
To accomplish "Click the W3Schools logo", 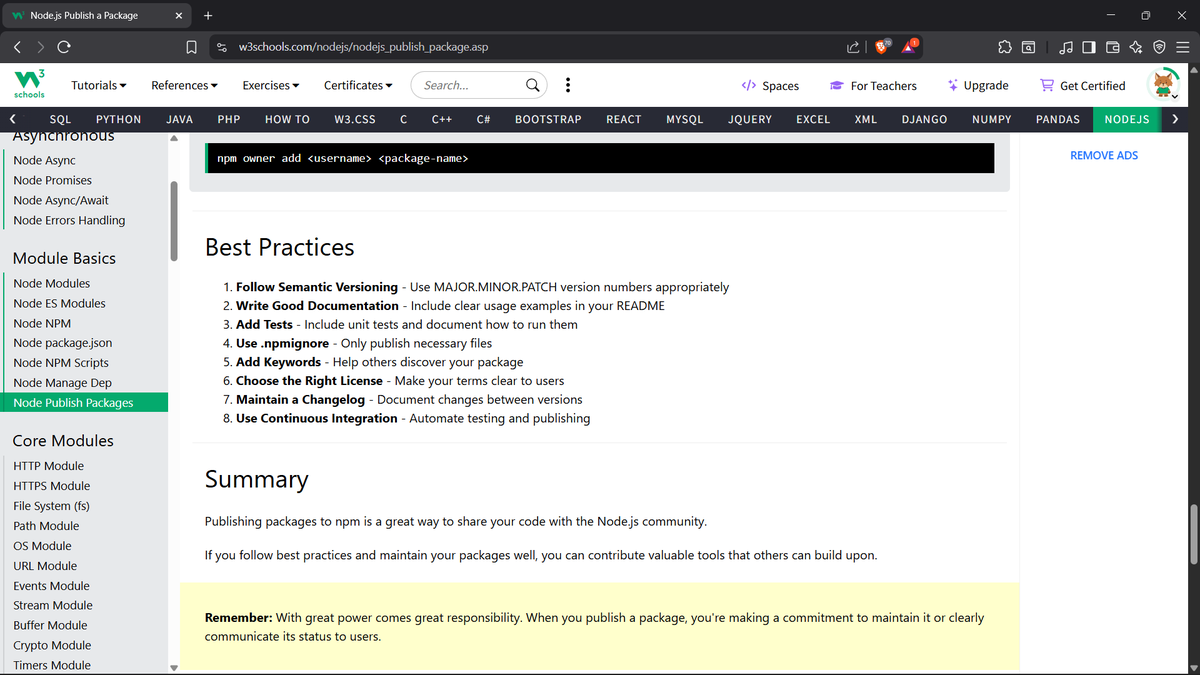I will point(28,85).
